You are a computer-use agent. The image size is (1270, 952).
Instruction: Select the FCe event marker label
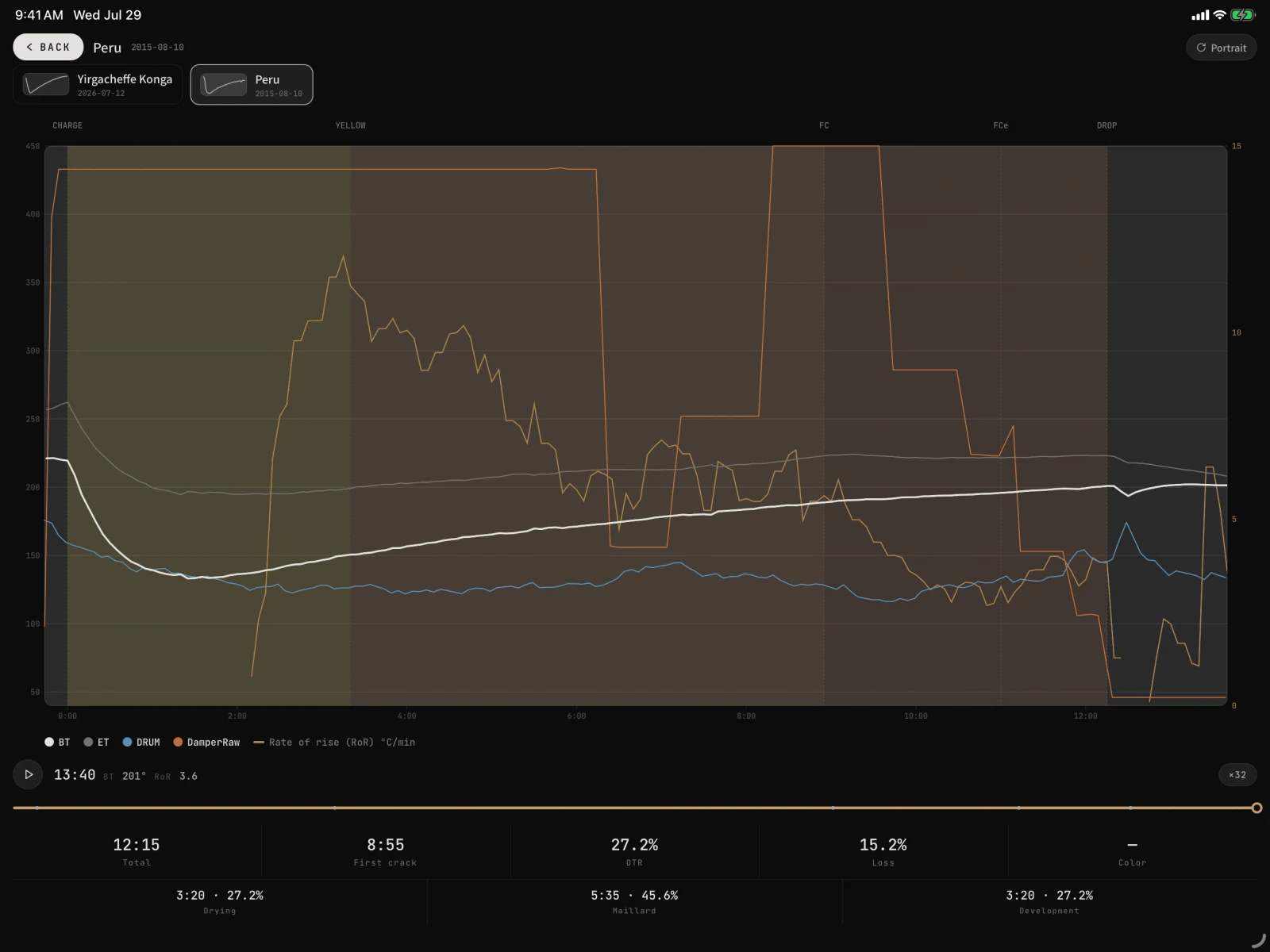pyautogui.click(x=1000, y=125)
